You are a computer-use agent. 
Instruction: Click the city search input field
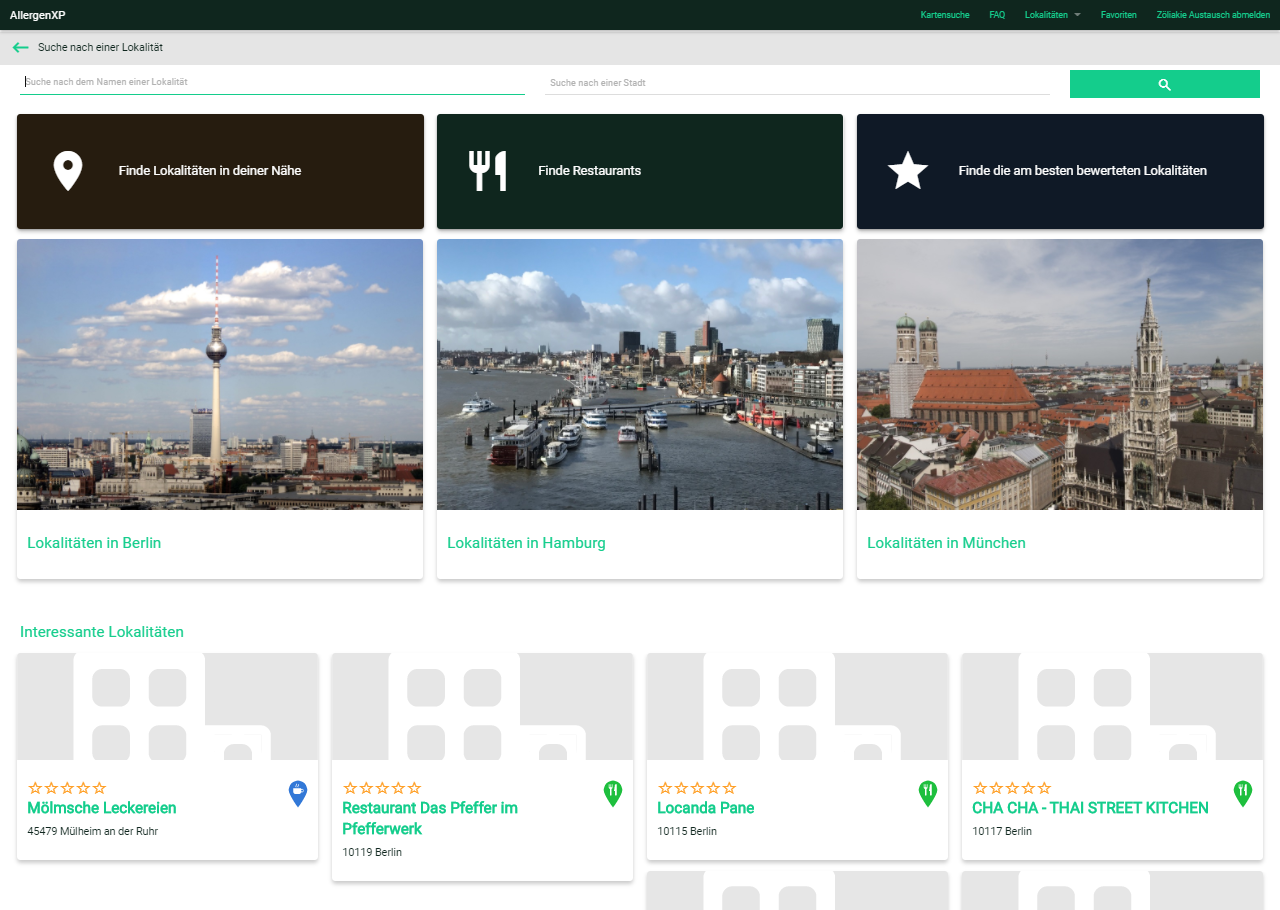797,83
